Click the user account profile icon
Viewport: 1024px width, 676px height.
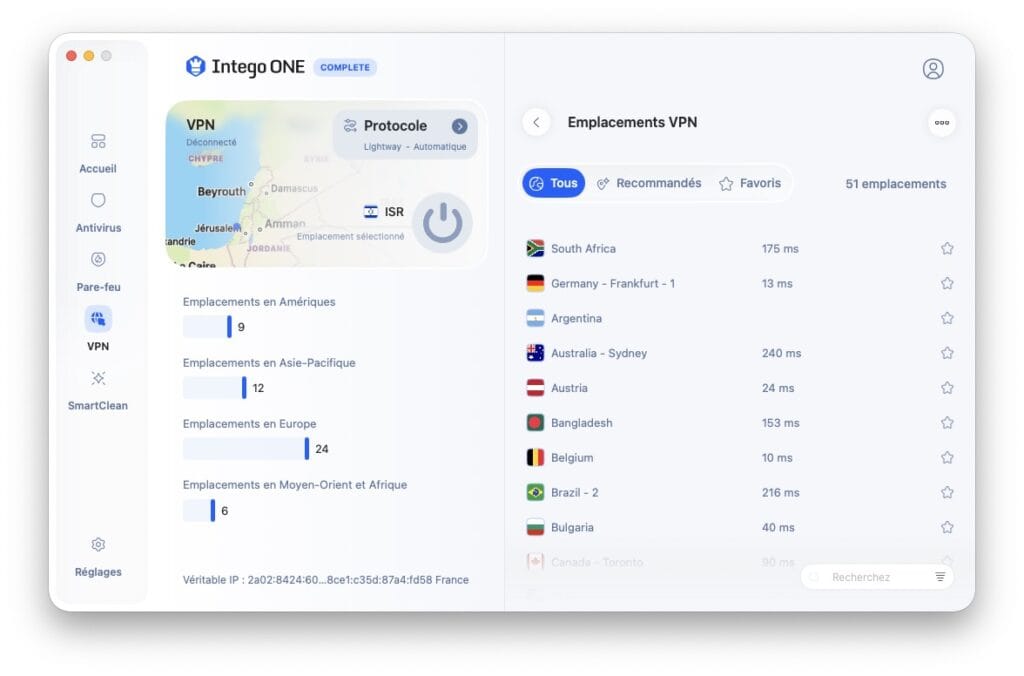(933, 69)
